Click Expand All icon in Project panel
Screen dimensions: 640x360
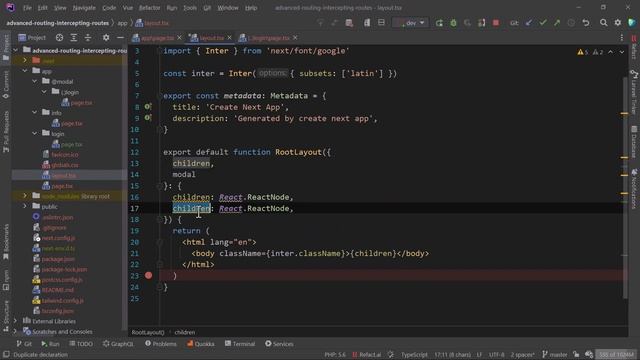coord(73,38)
